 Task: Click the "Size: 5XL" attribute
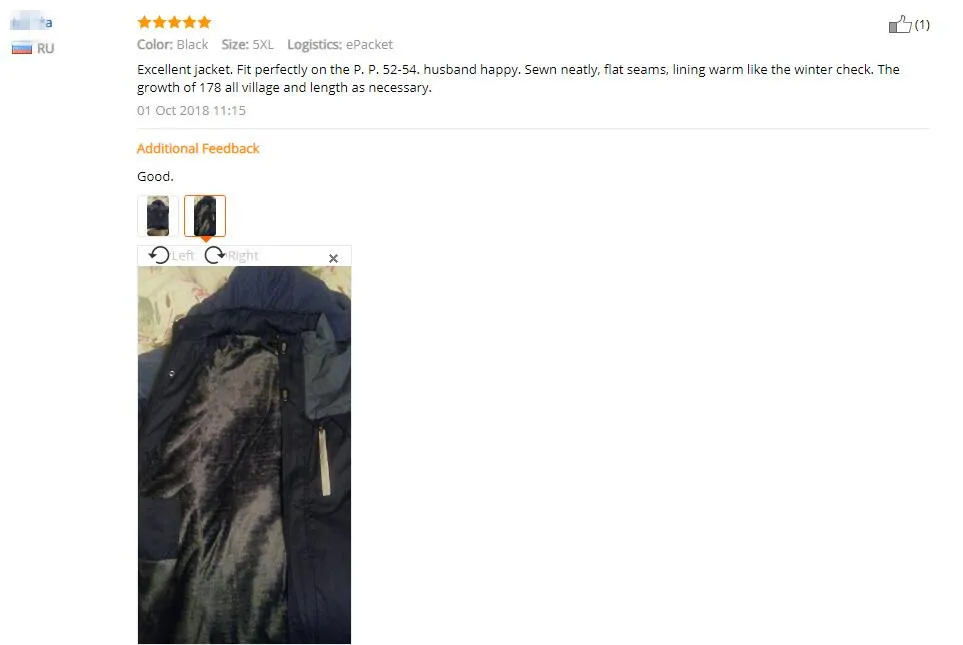tap(248, 44)
